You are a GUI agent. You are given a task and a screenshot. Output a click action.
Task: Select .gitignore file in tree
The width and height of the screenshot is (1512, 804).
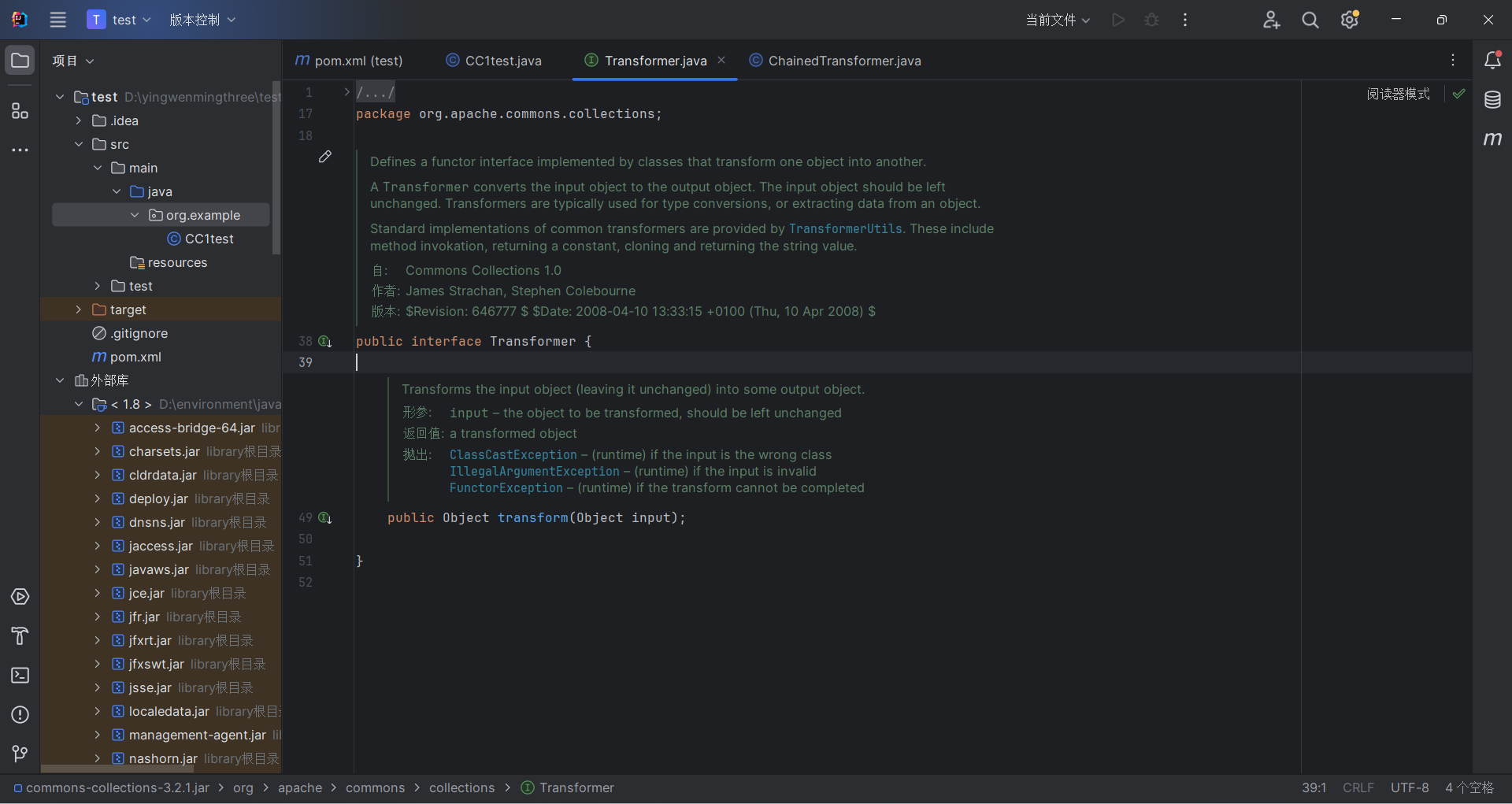click(x=130, y=333)
